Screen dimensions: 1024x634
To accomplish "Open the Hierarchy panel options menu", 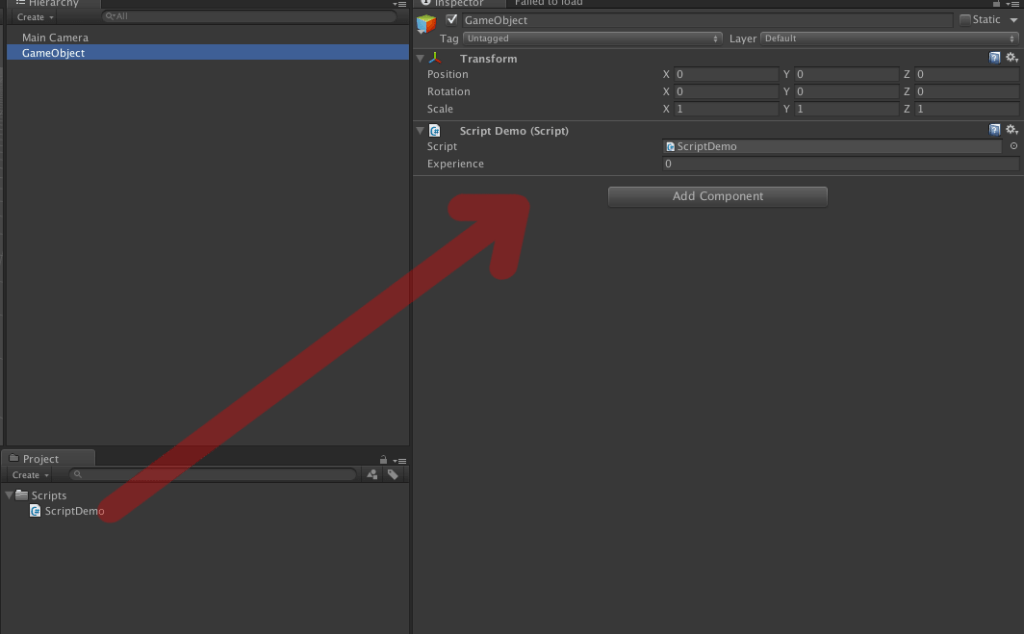I will point(400,4).
